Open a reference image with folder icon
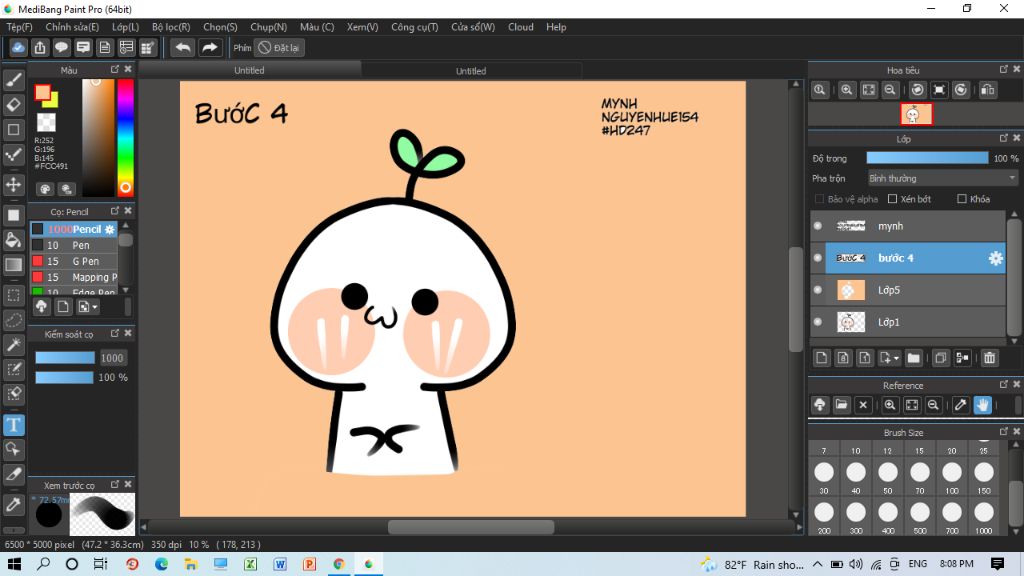Screen dimensions: 1024x576 pyautogui.click(x=842, y=405)
